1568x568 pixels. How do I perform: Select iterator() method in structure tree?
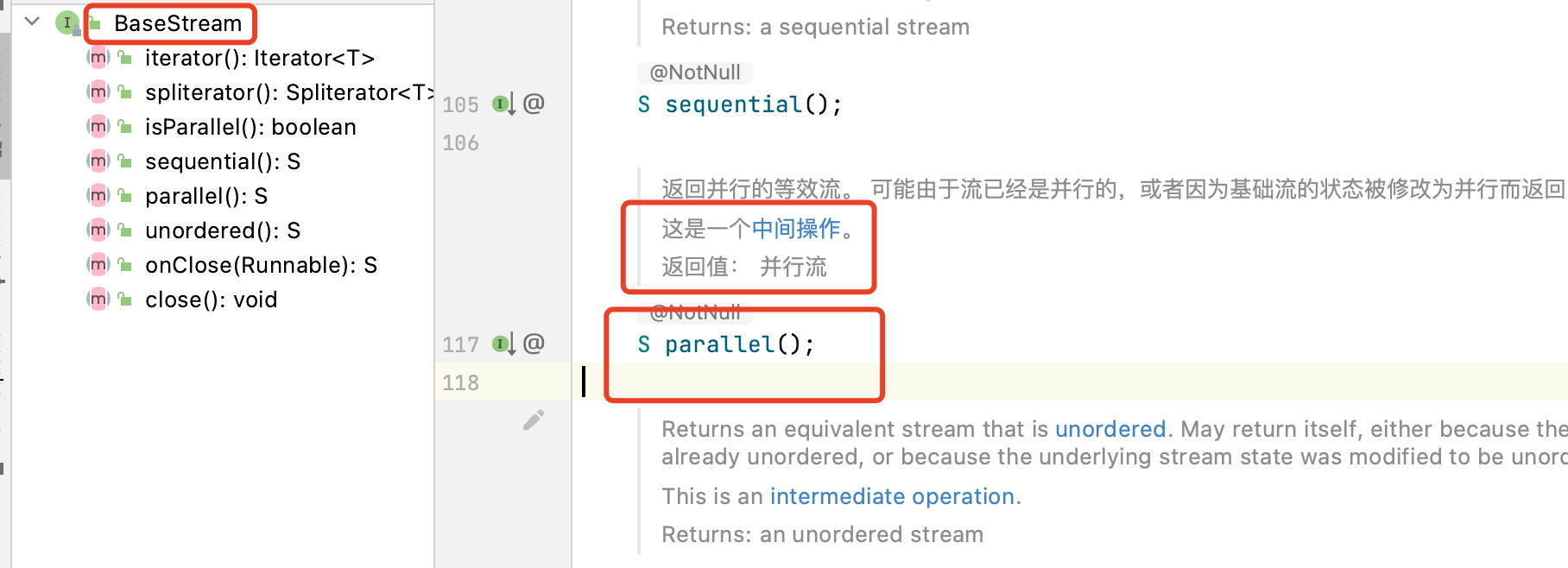[259, 58]
